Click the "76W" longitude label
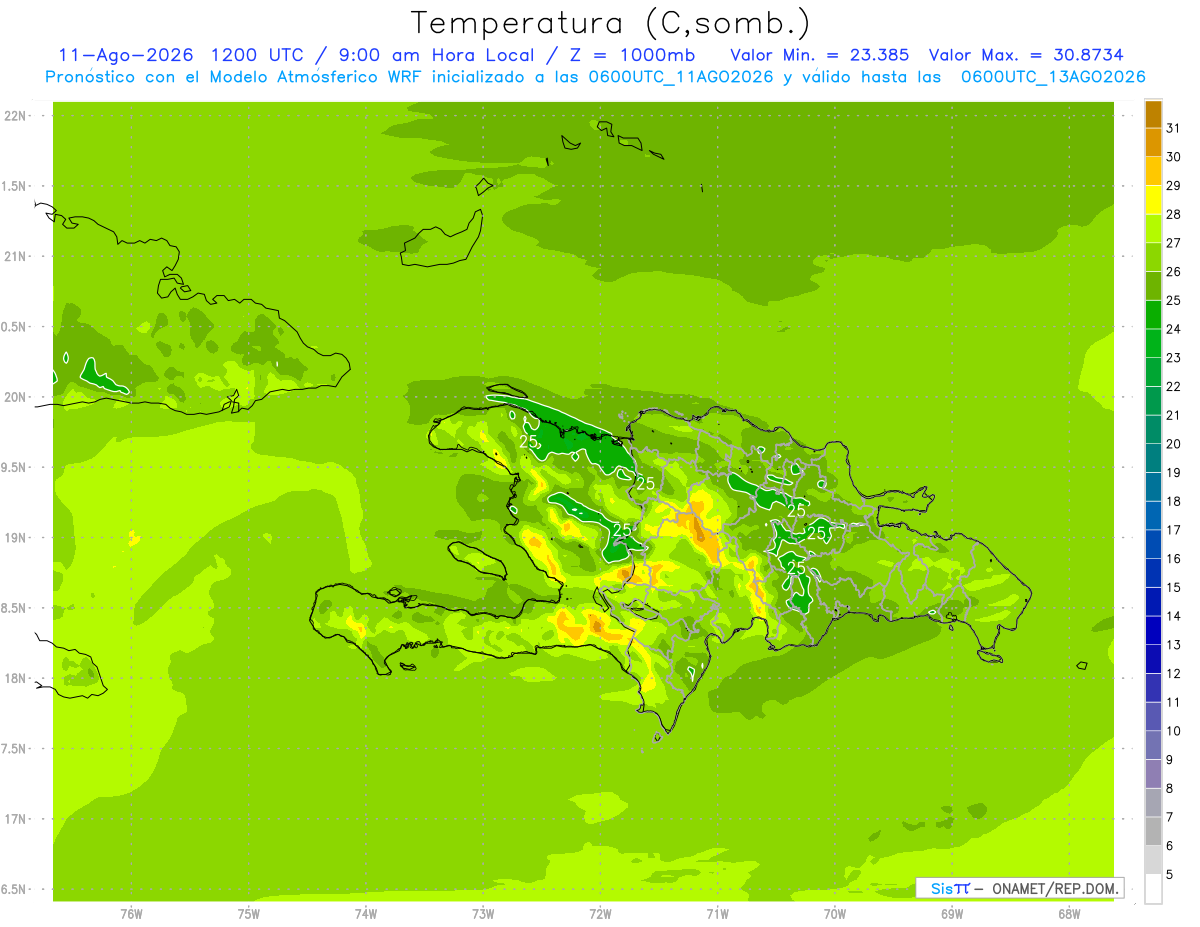Viewport: 1200px width, 927px height. 131,914
